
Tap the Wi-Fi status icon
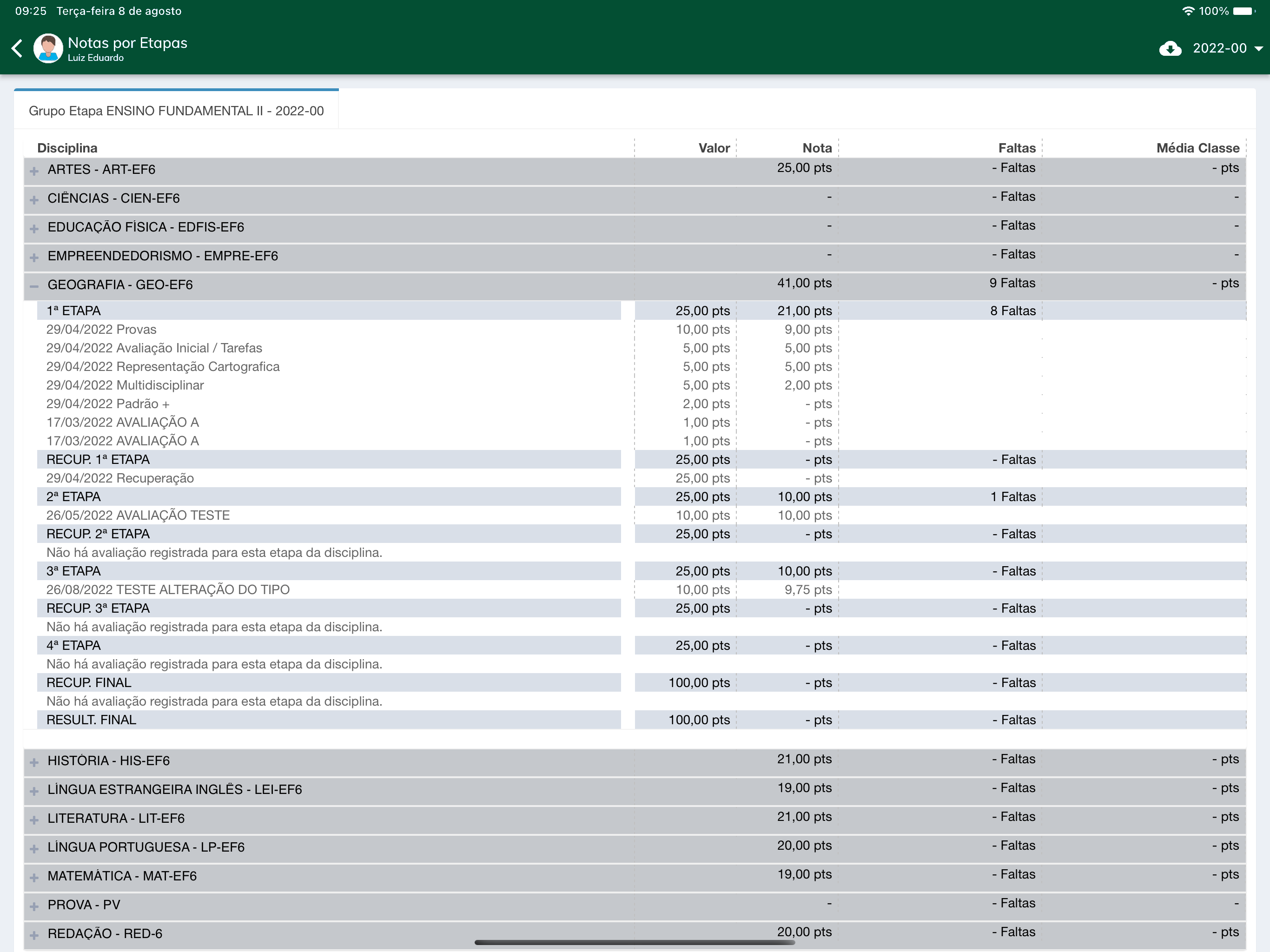[x=1189, y=11]
